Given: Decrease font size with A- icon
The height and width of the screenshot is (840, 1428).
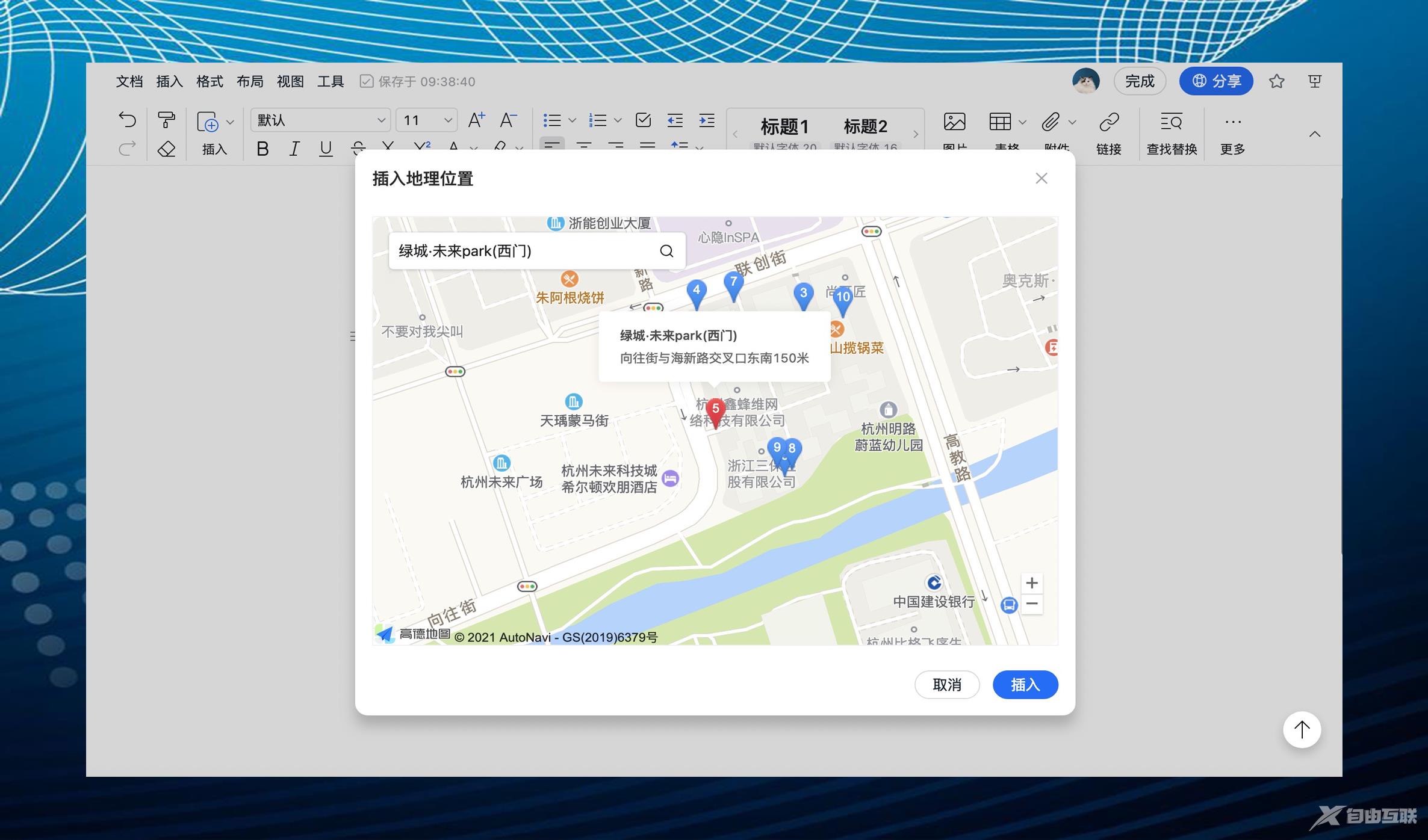Looking at the screenshot, I should click(508, 120).
